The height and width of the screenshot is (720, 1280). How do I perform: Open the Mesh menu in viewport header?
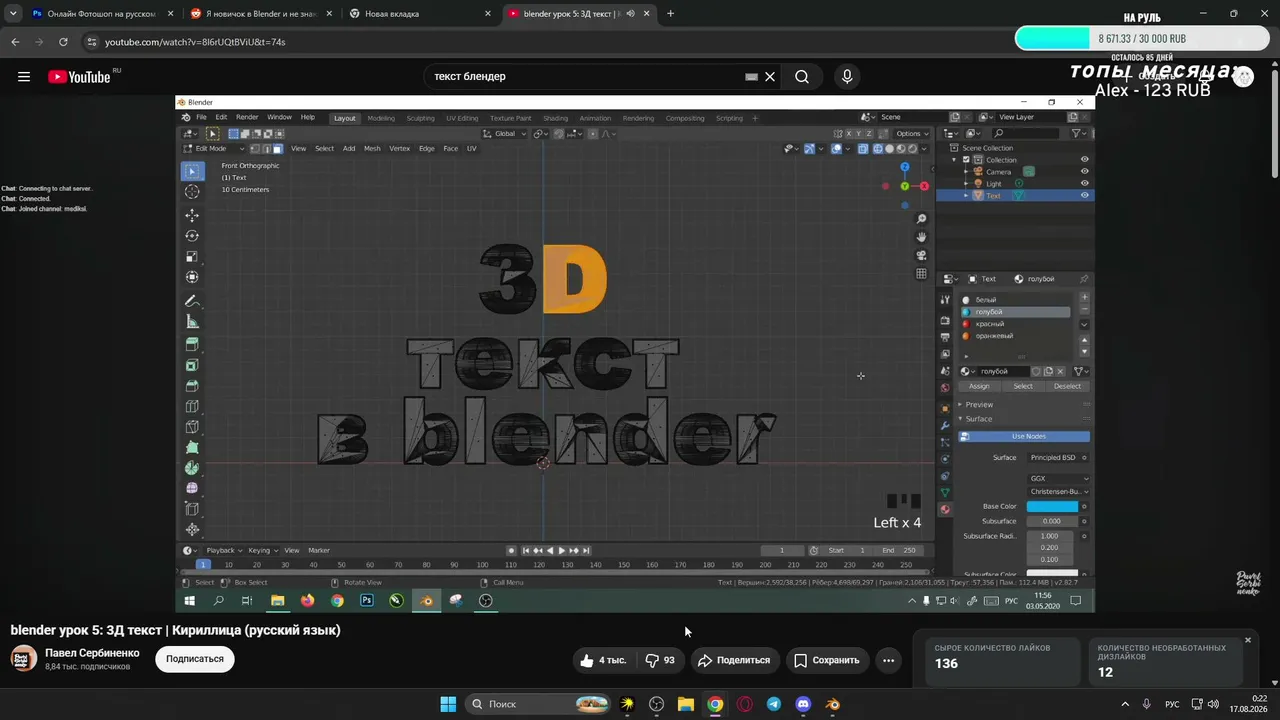point(372,149)
